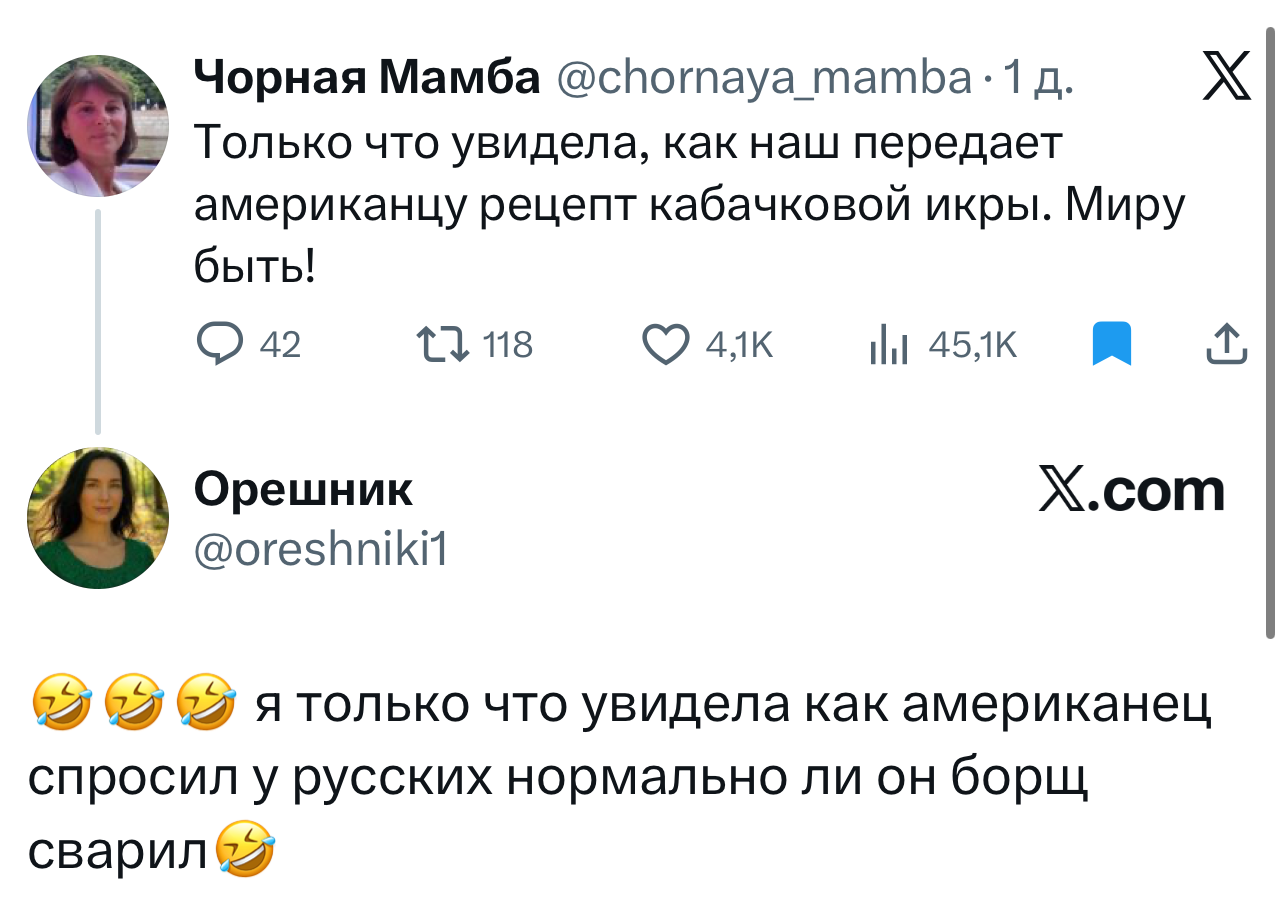Screen dimensions: 1284x921
Task: Like the tweet with the heart icon
Action: point(667,345)
